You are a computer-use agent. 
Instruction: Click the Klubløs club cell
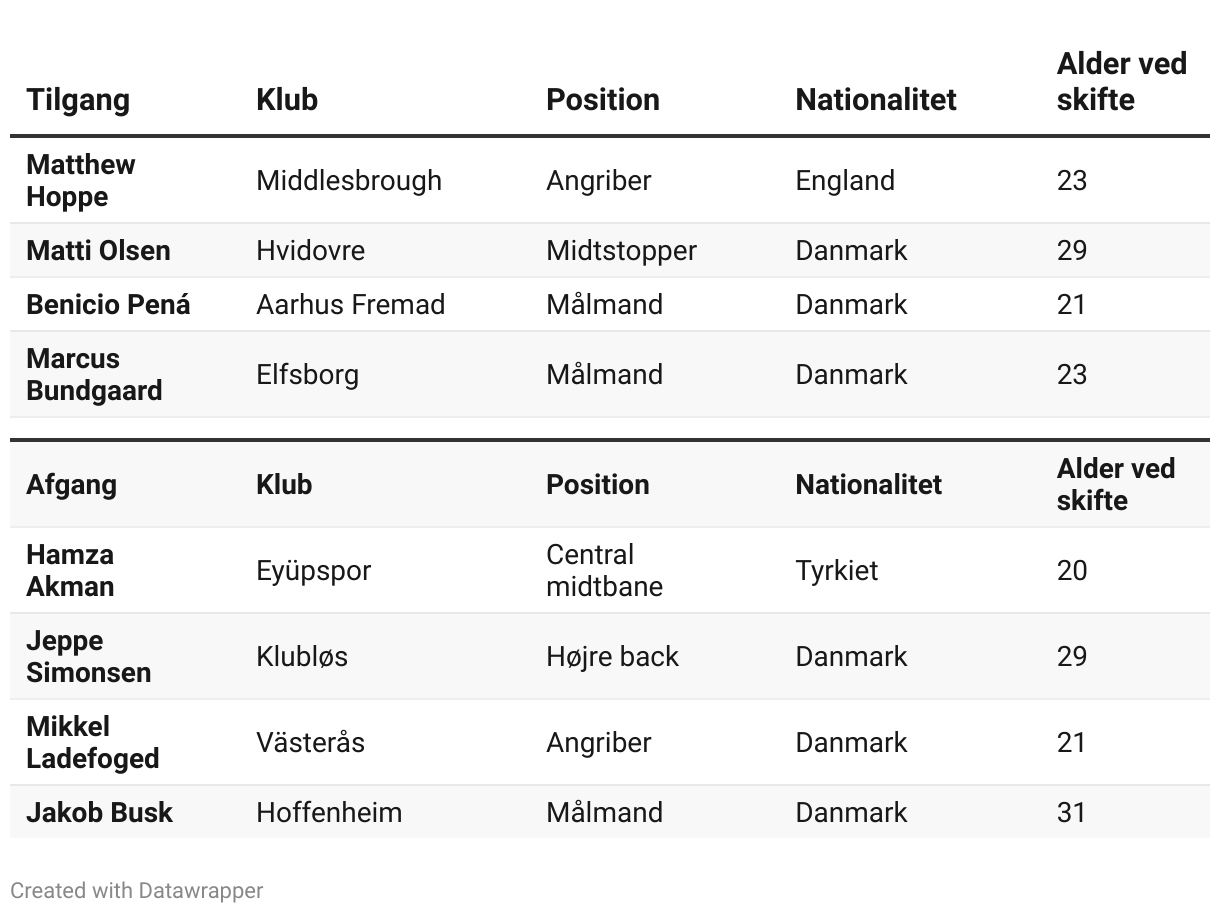point(303,657)
